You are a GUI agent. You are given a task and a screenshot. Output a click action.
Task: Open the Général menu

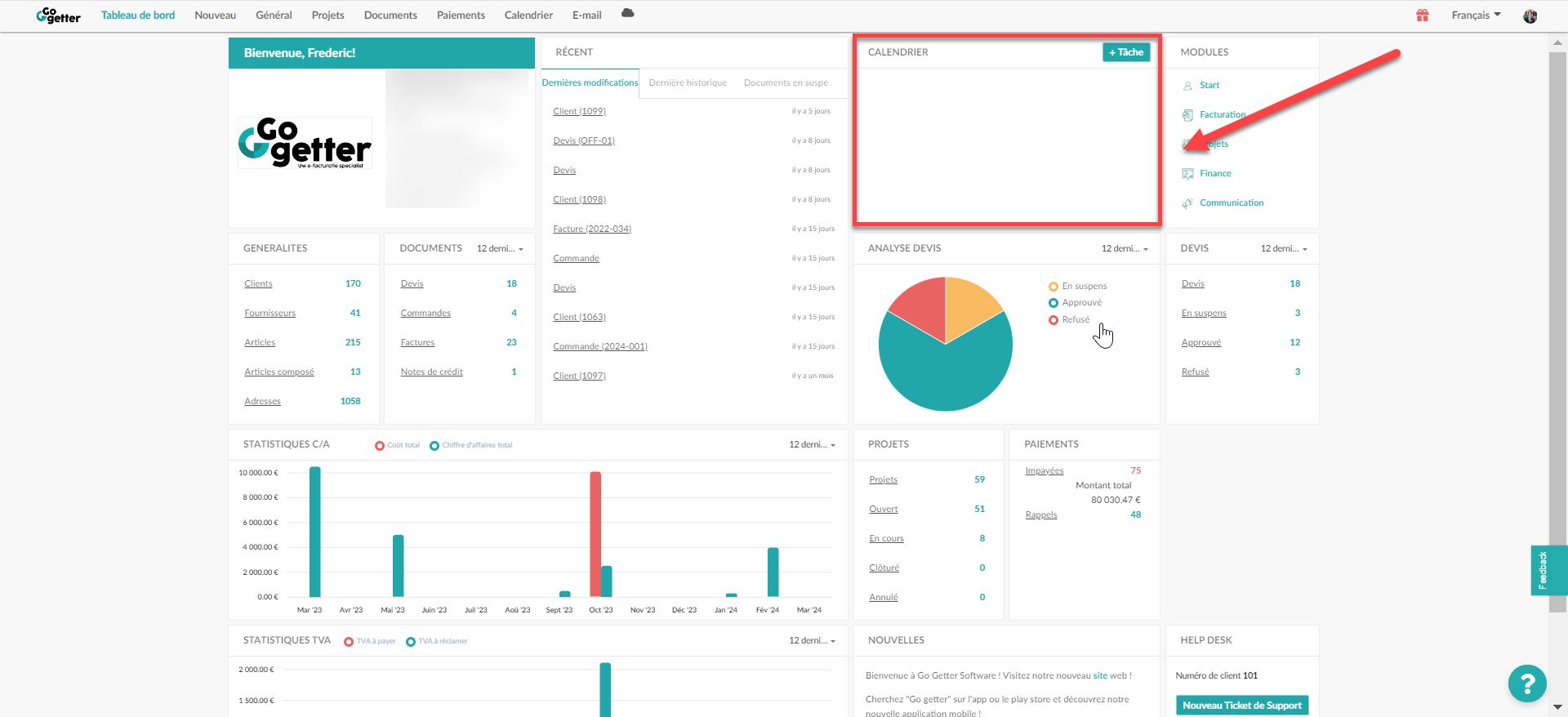(274, 16)
